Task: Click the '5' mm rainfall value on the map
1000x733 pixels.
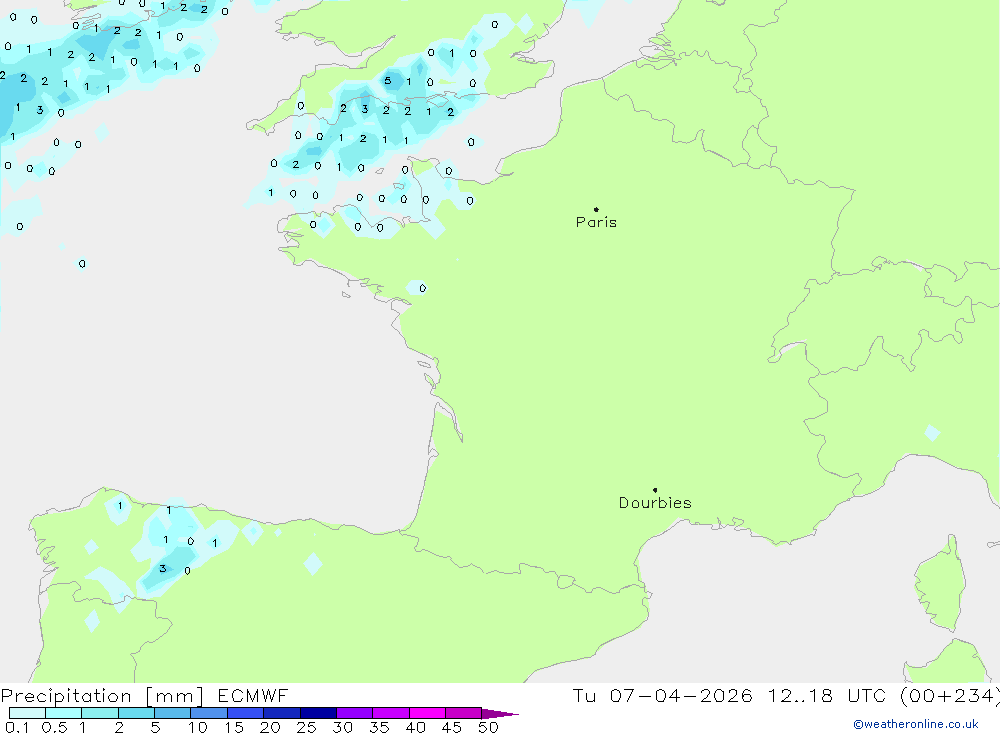Action: pos(388,81)
